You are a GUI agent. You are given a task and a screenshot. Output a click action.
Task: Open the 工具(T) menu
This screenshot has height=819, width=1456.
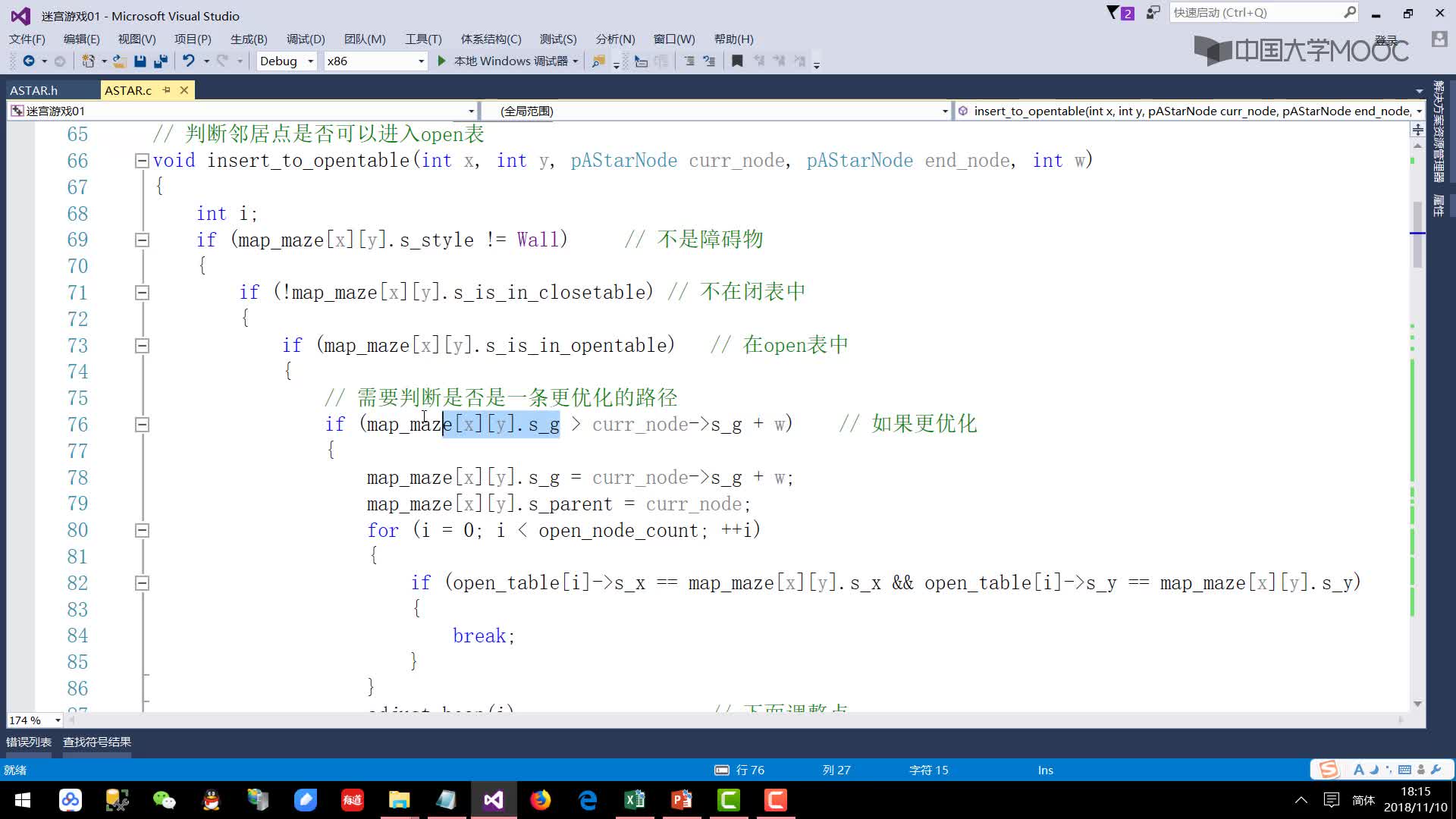[x=423, y=39]
